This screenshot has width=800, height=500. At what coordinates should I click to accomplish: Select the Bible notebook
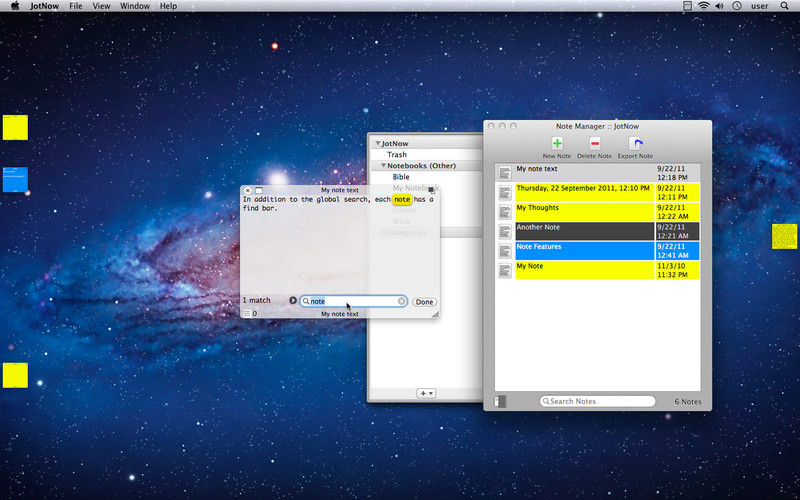401,177
